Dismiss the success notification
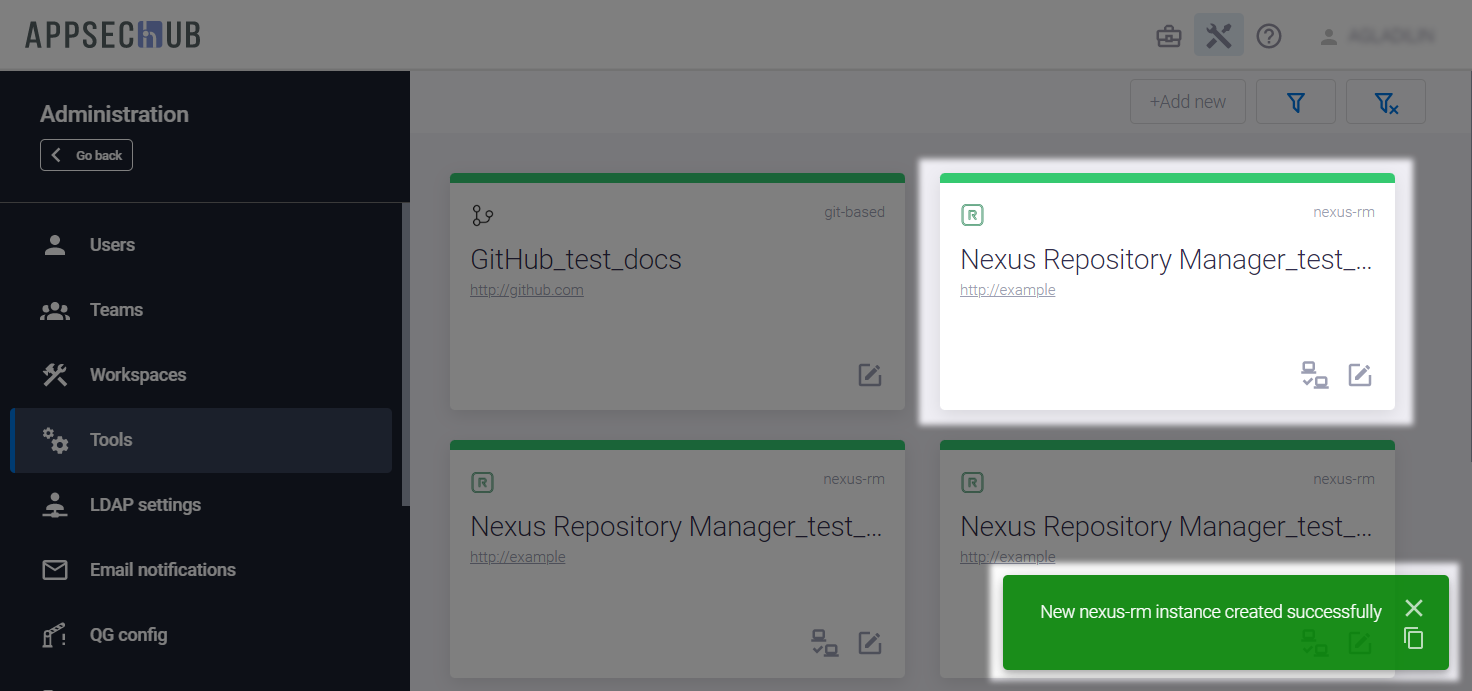Screen dimensions: 1472x691 (1413, 608)
